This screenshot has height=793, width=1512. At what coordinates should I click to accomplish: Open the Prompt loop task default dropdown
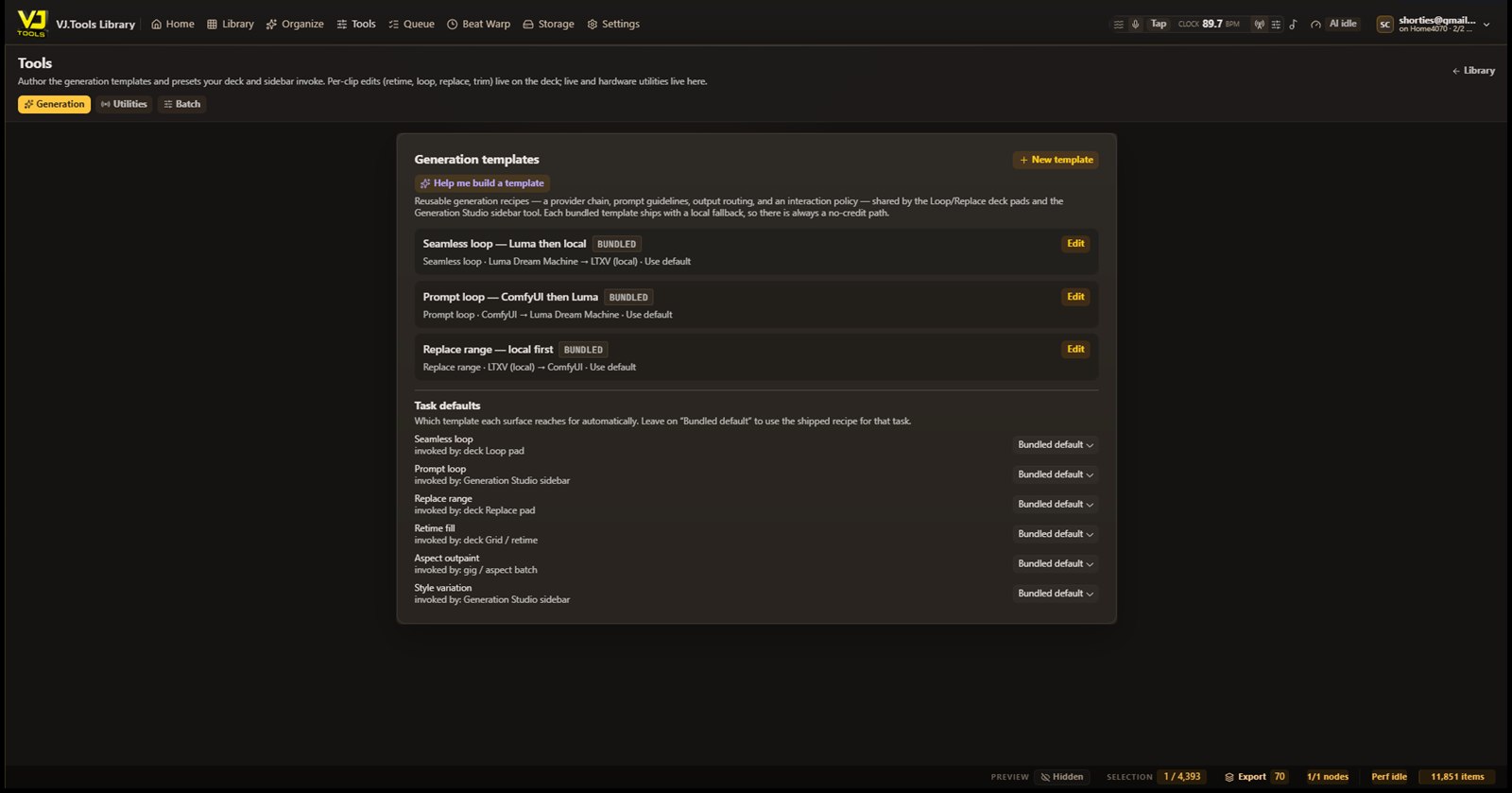[x=1055, y=474]
